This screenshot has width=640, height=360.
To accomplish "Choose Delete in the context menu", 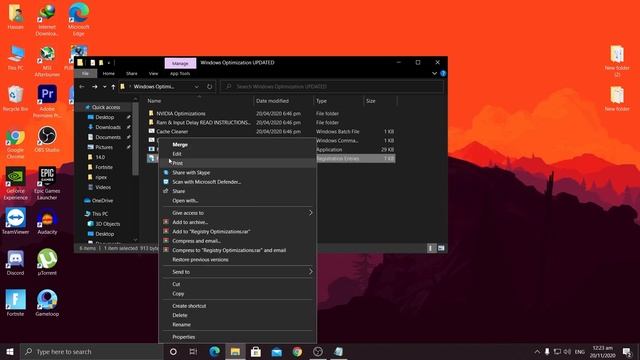I will pos(238,315).
